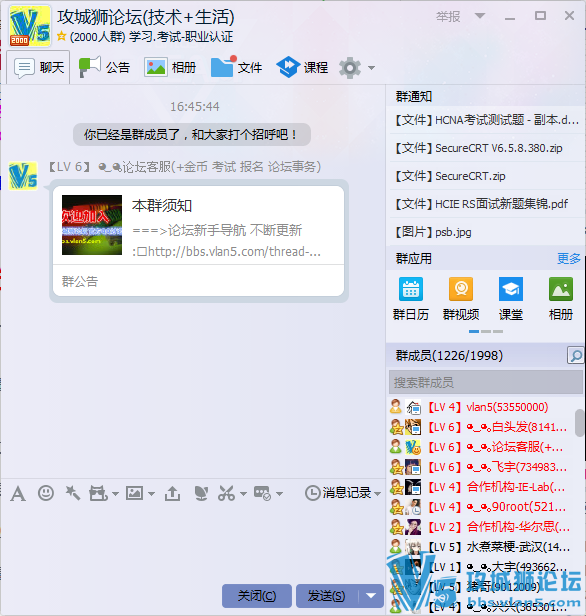Click the group avatar V5 logo

30,26
